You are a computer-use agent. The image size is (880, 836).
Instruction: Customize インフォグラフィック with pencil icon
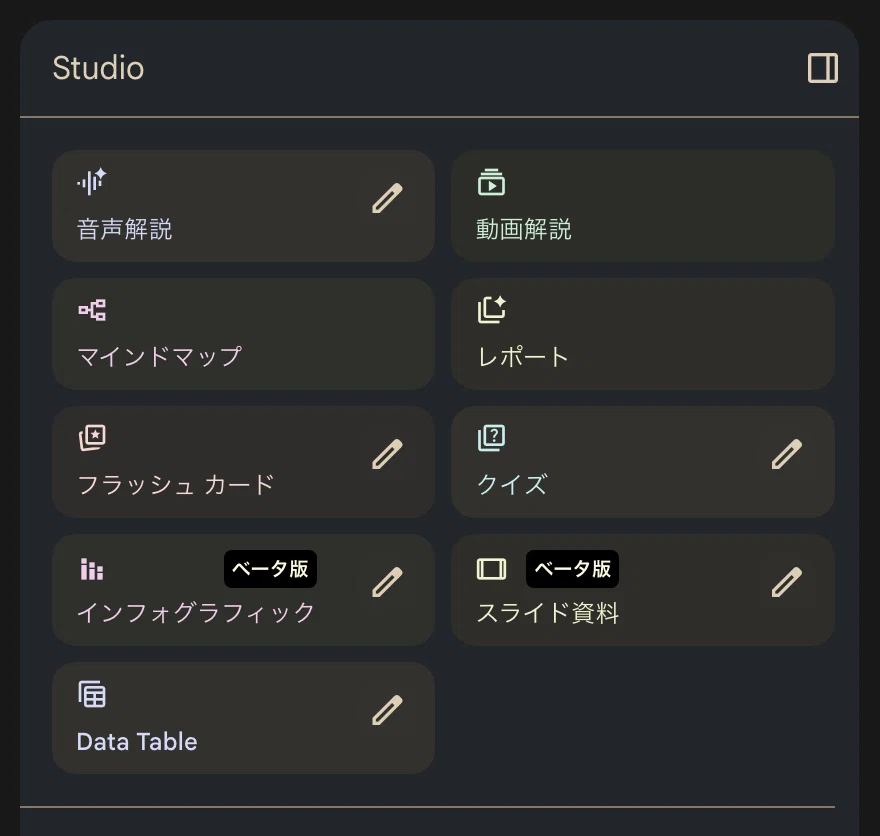pyautogui.click(x=387, y=582)
